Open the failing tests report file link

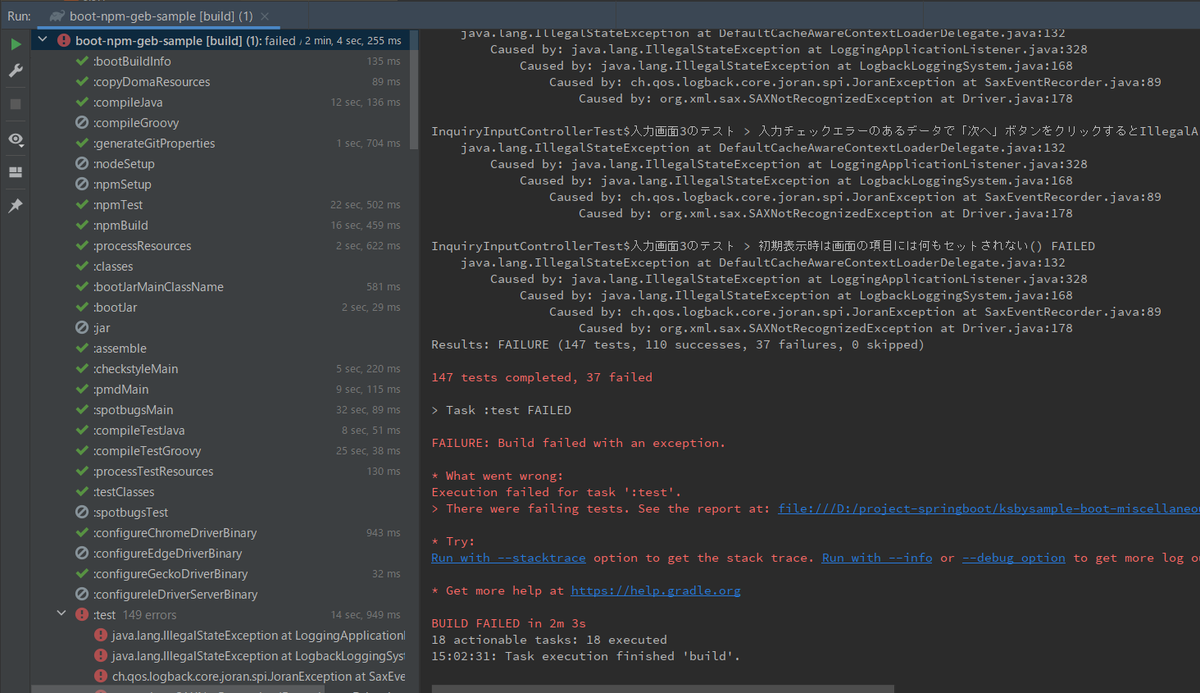[x=988, y=508]
